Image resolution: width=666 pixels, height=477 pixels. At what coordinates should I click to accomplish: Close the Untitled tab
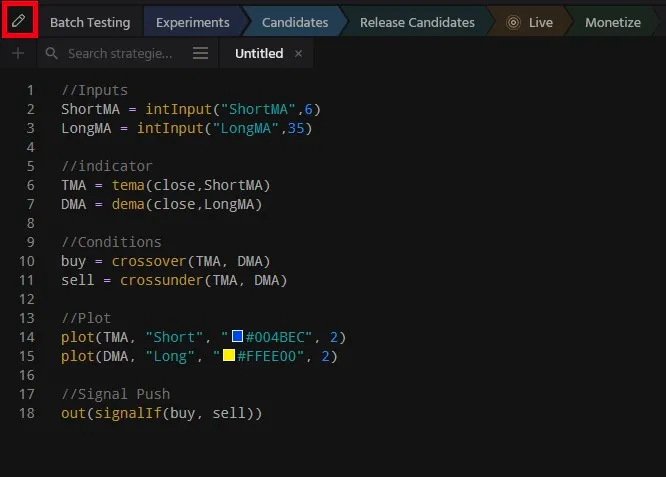(x=299, y=54)
